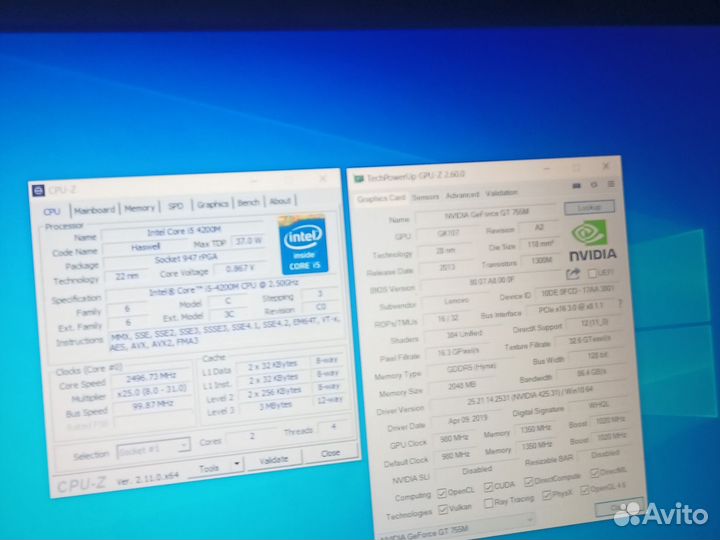Click the Driver Version field in GPU-Z
Image resolution: width=720 pixels, height=540 pixels.
(530, 396)
